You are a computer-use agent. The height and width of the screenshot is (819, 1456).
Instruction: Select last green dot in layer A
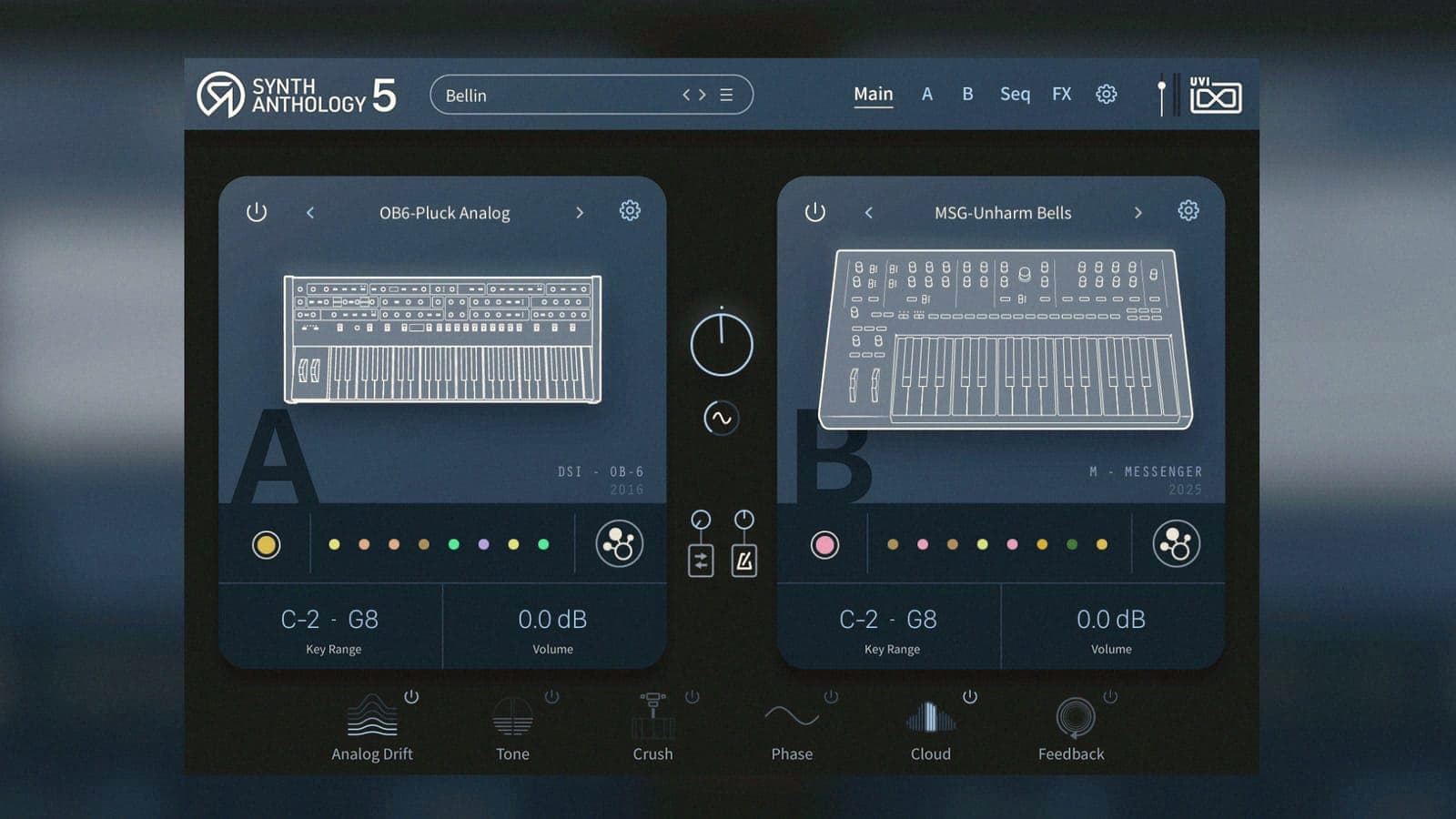pyautogui.click(x=543, y=544)
